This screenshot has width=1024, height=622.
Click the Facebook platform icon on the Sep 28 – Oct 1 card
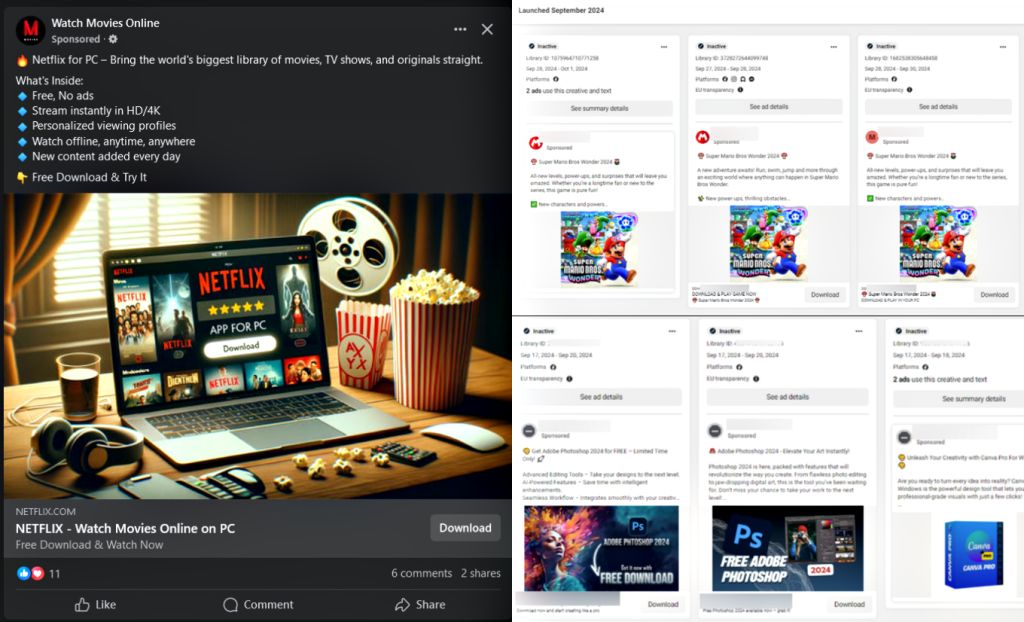[556, 79]
